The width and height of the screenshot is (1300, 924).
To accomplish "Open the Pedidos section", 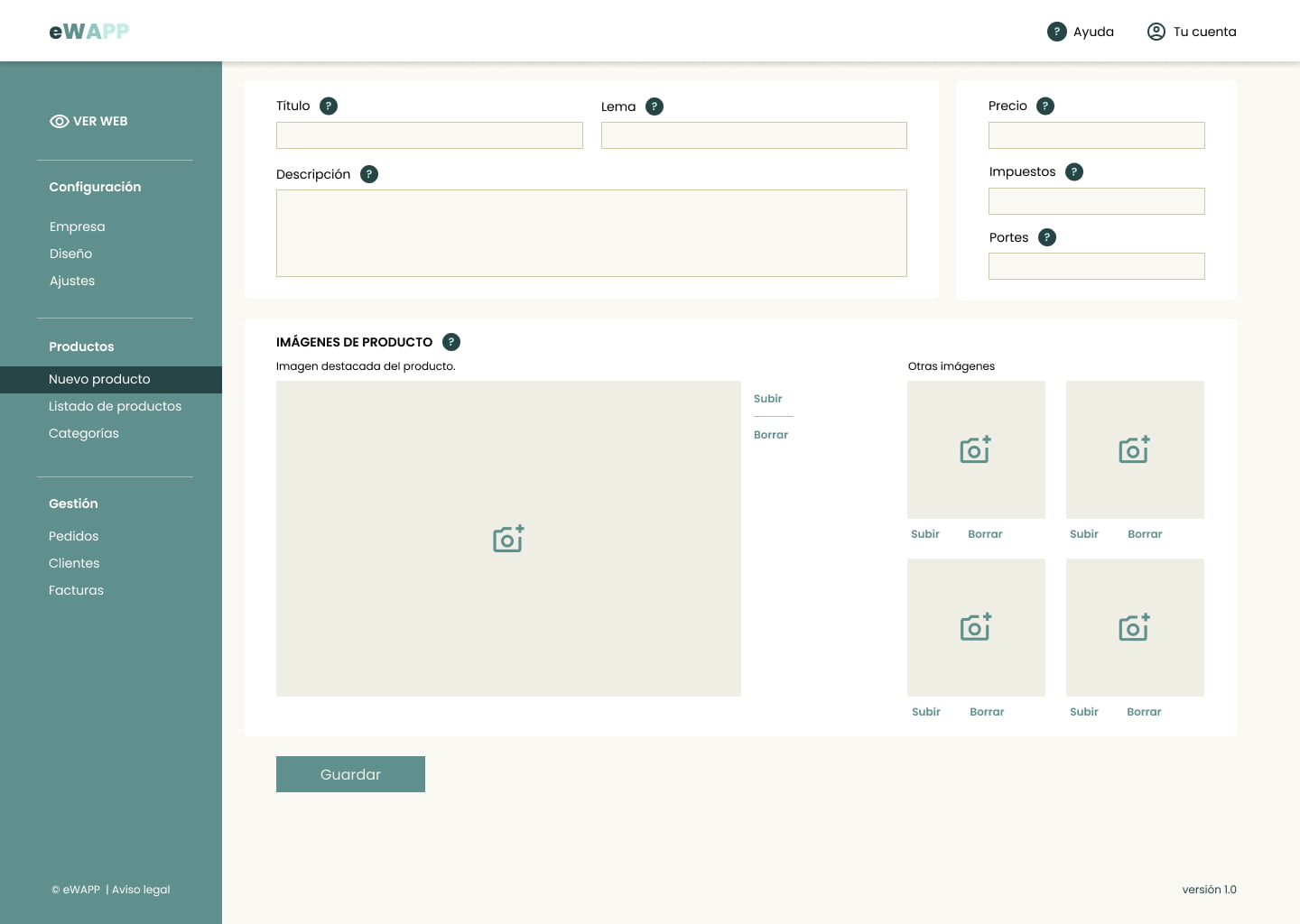I will tap(74, 536).
